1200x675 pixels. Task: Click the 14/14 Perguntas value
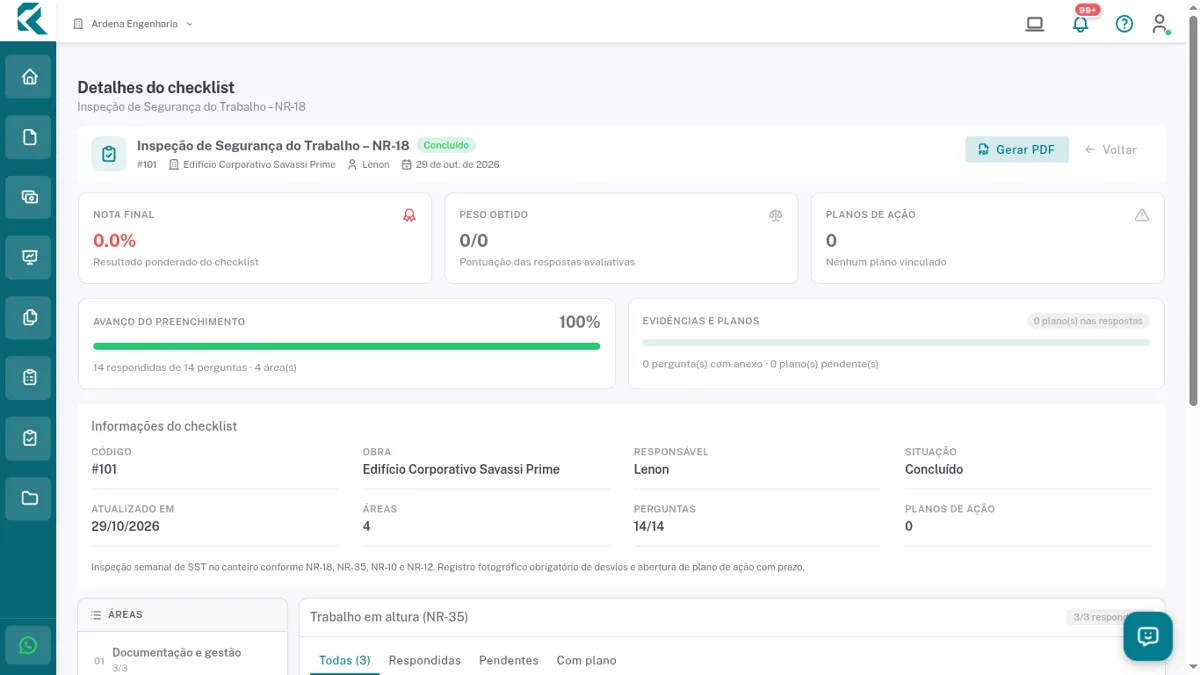coord(649,526)
